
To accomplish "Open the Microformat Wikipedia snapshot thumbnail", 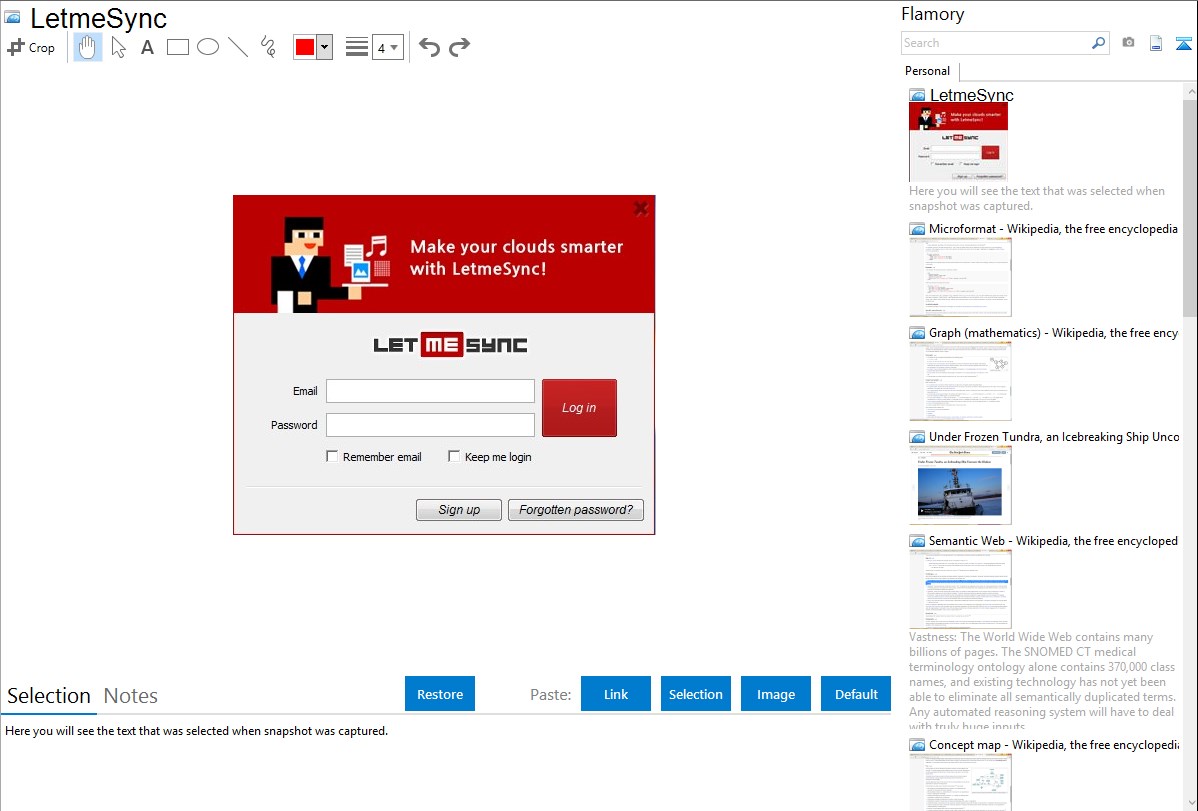I will pyautogui.click(x=960, y=277).
